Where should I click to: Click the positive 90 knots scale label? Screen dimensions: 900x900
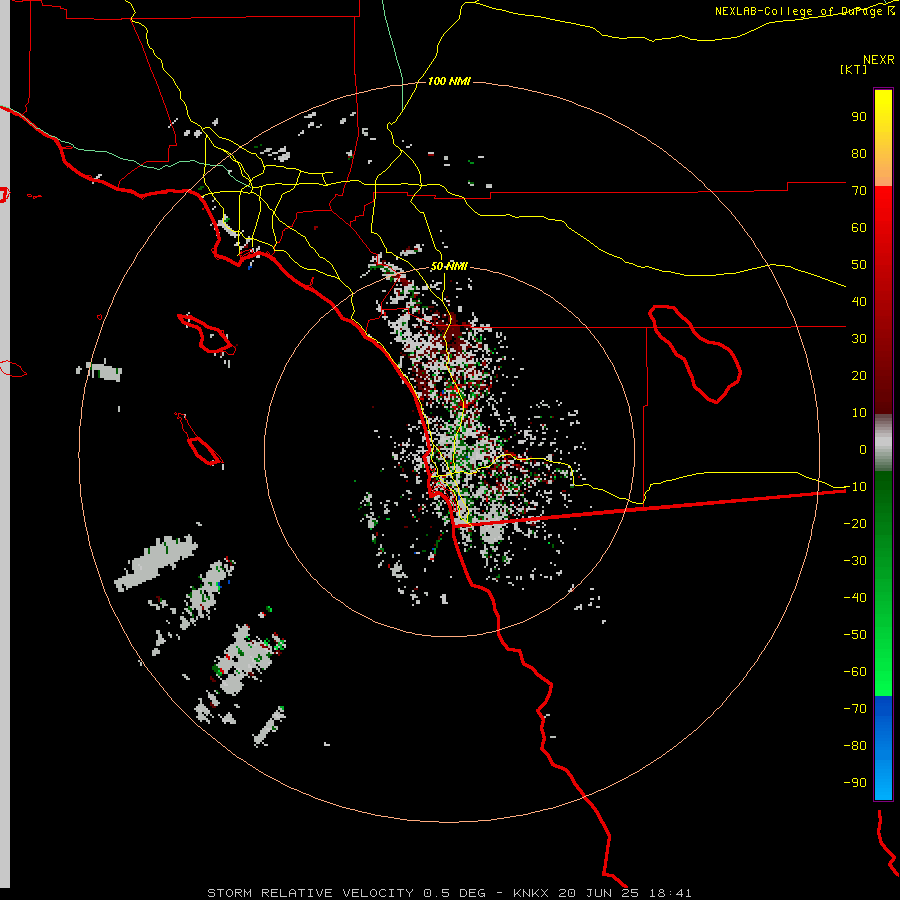pos(859,117)
